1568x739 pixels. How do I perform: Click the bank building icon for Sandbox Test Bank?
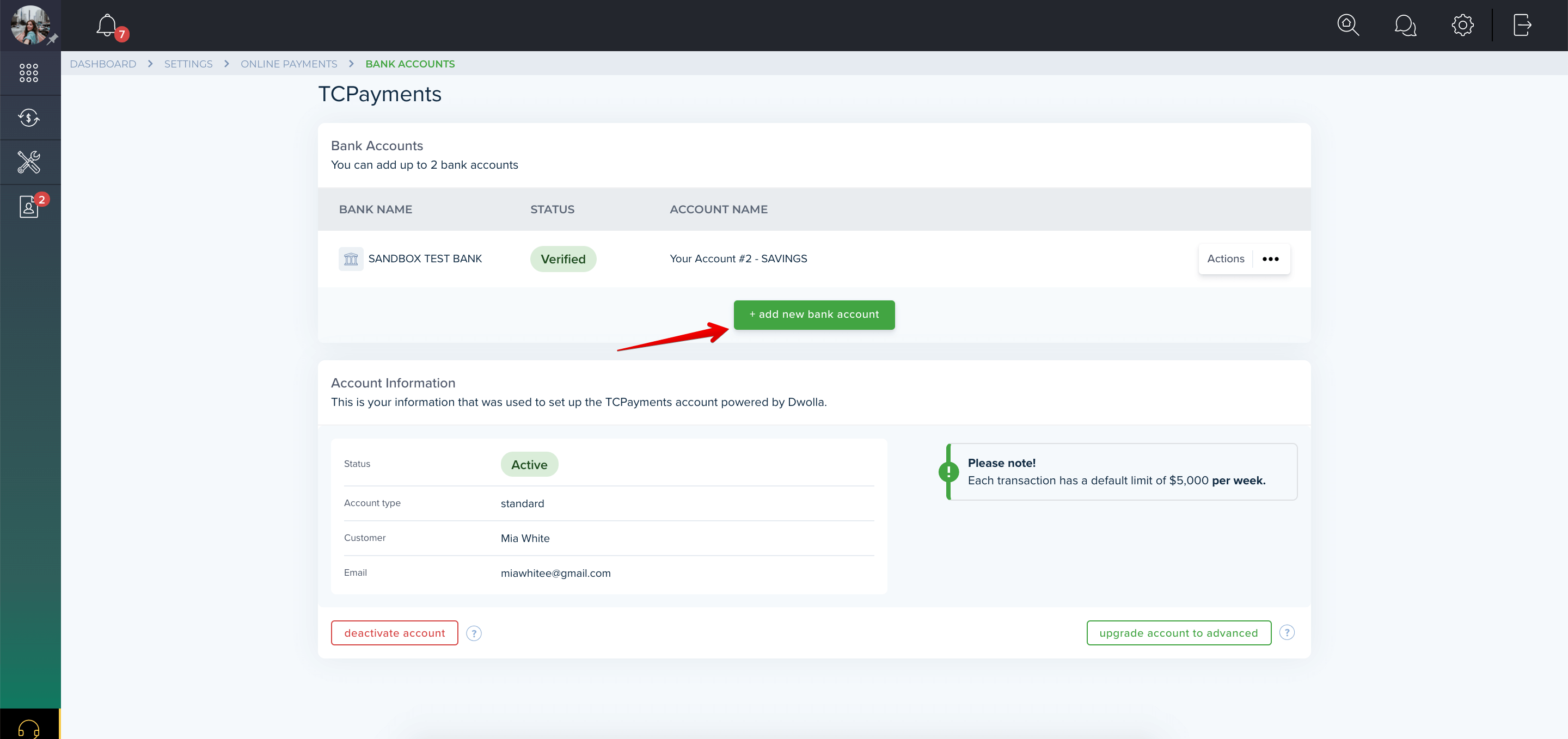click(351, 259)
